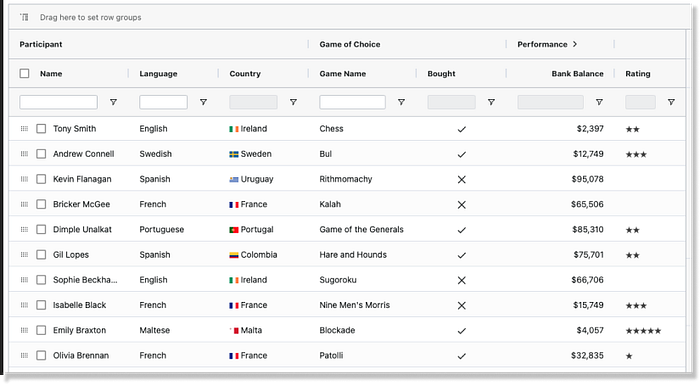Tick the Gil Lopes row checkbox

(41, 255)
